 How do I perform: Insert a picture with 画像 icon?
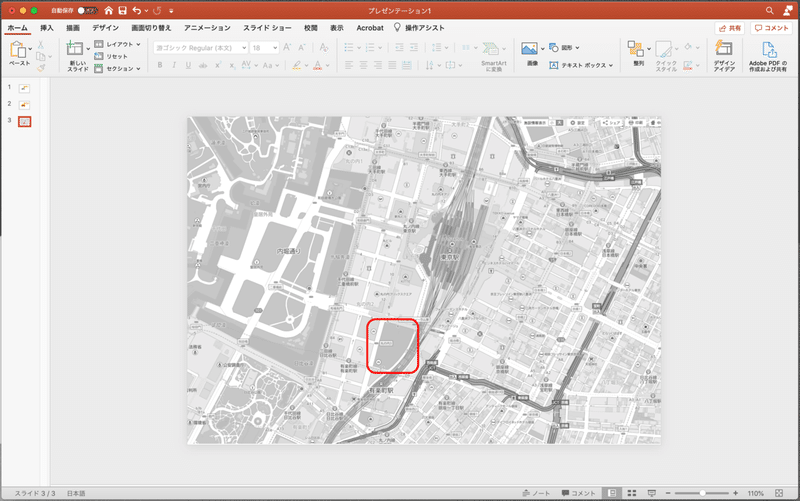pyautogui.click(x=530, y=49)
